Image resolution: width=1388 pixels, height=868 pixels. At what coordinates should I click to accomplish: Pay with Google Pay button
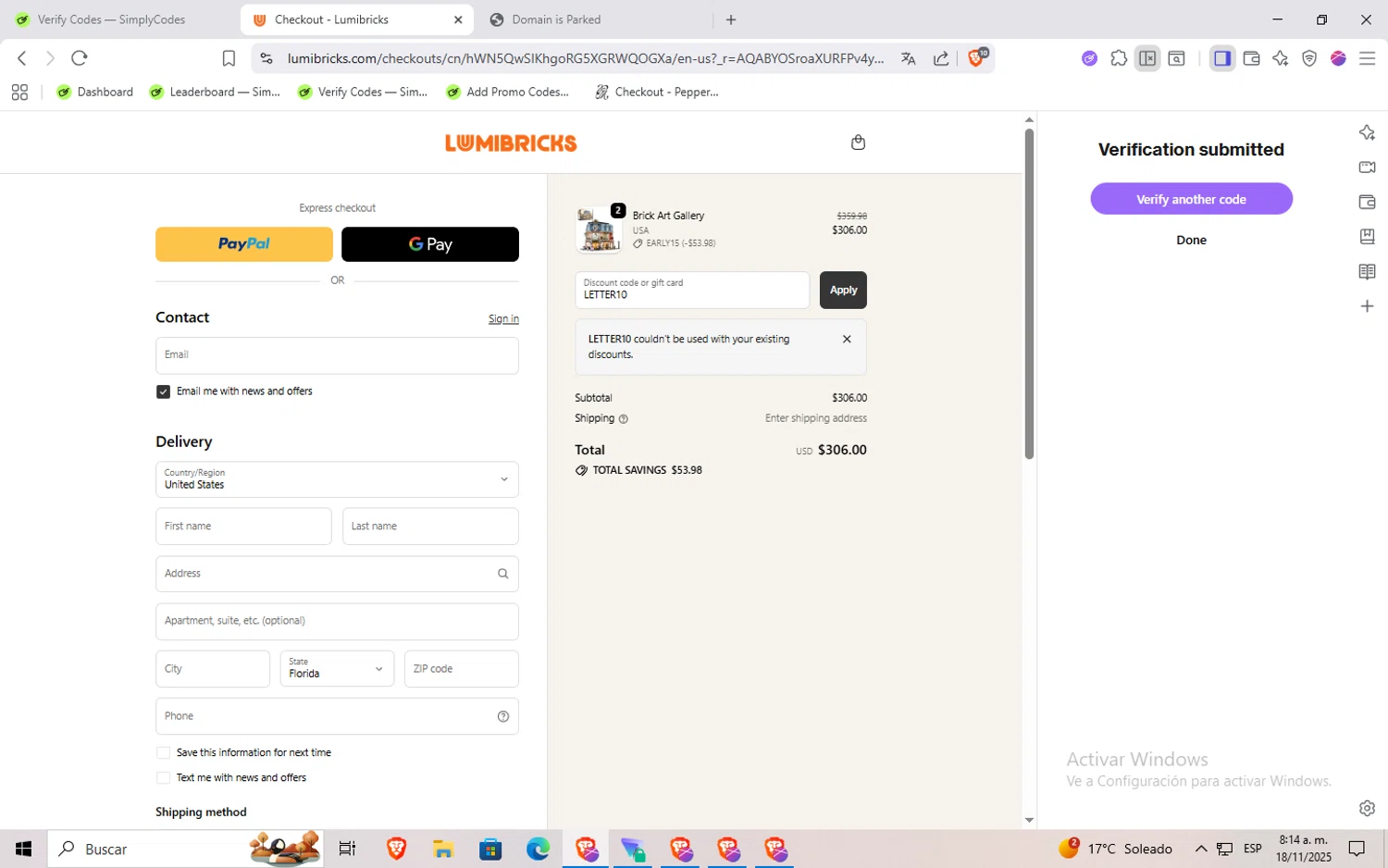tap(430, 244)
